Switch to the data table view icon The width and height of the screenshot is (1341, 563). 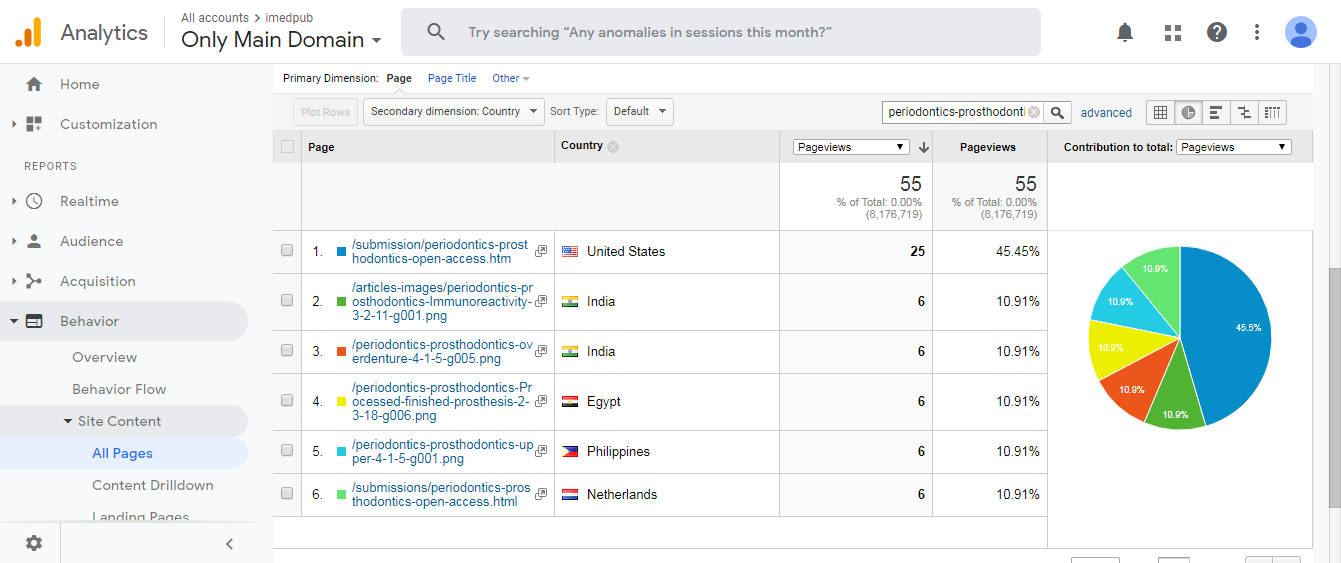pos(1160,112)
